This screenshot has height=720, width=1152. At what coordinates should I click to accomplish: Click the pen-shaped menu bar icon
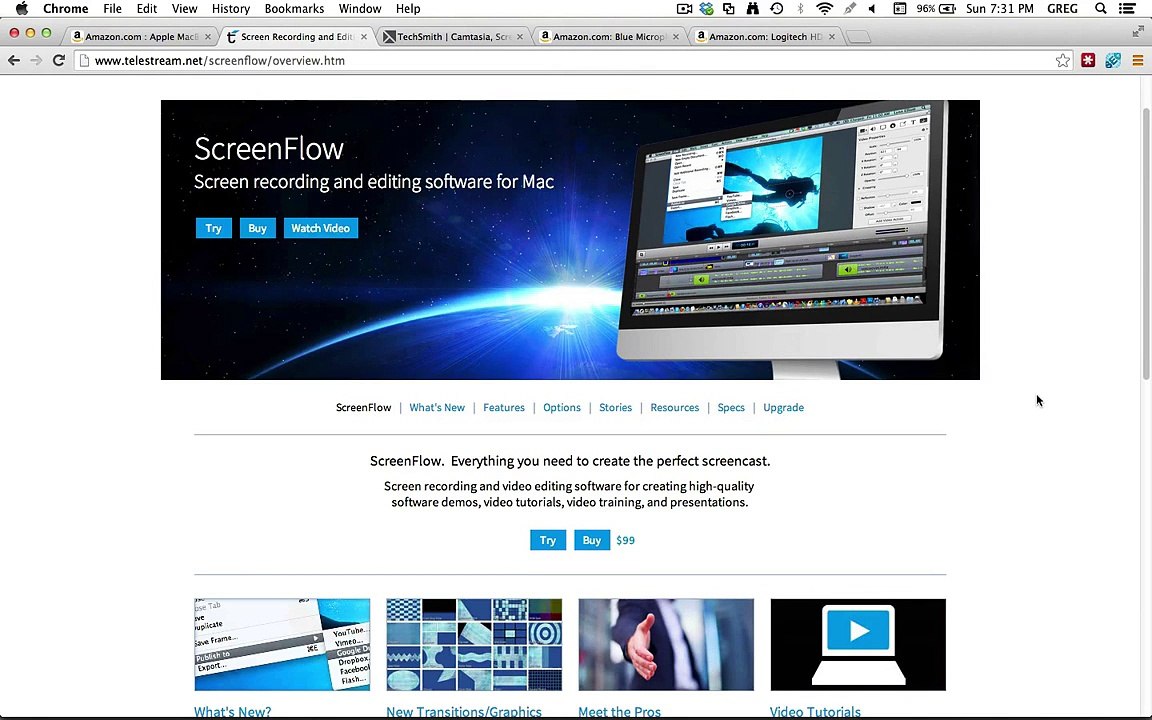pyautogui.click(x=850, y=9)
